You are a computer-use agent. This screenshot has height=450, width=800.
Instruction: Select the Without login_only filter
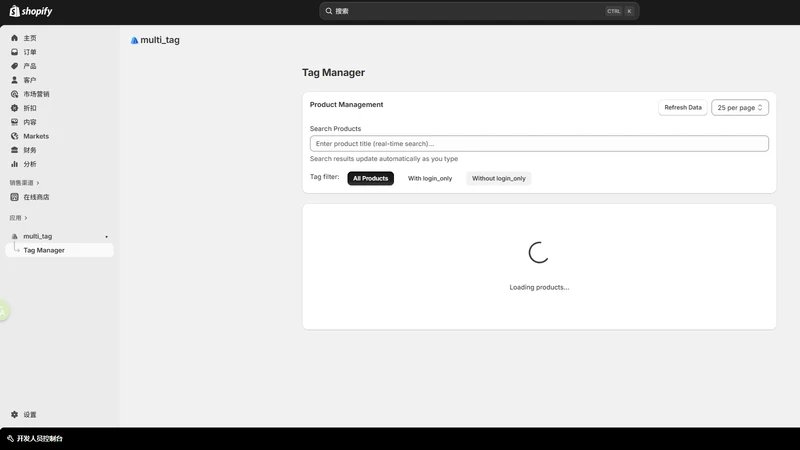498,179
